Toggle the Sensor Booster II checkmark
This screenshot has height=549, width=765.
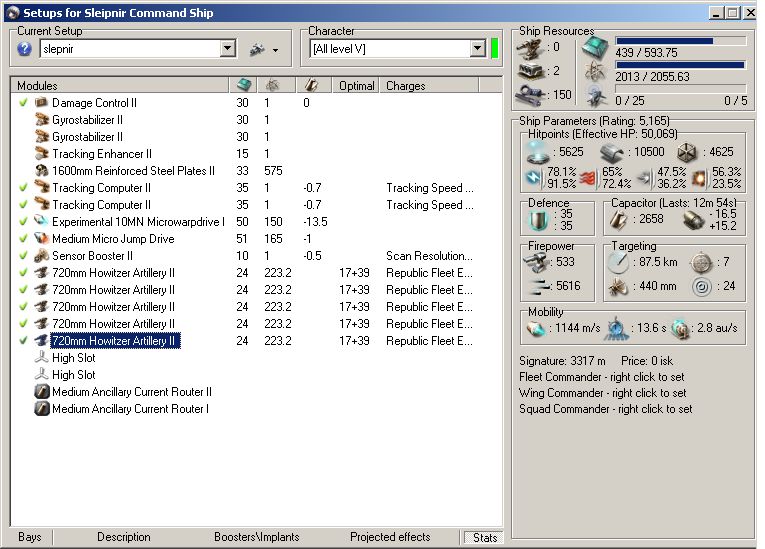pos(23,256)
